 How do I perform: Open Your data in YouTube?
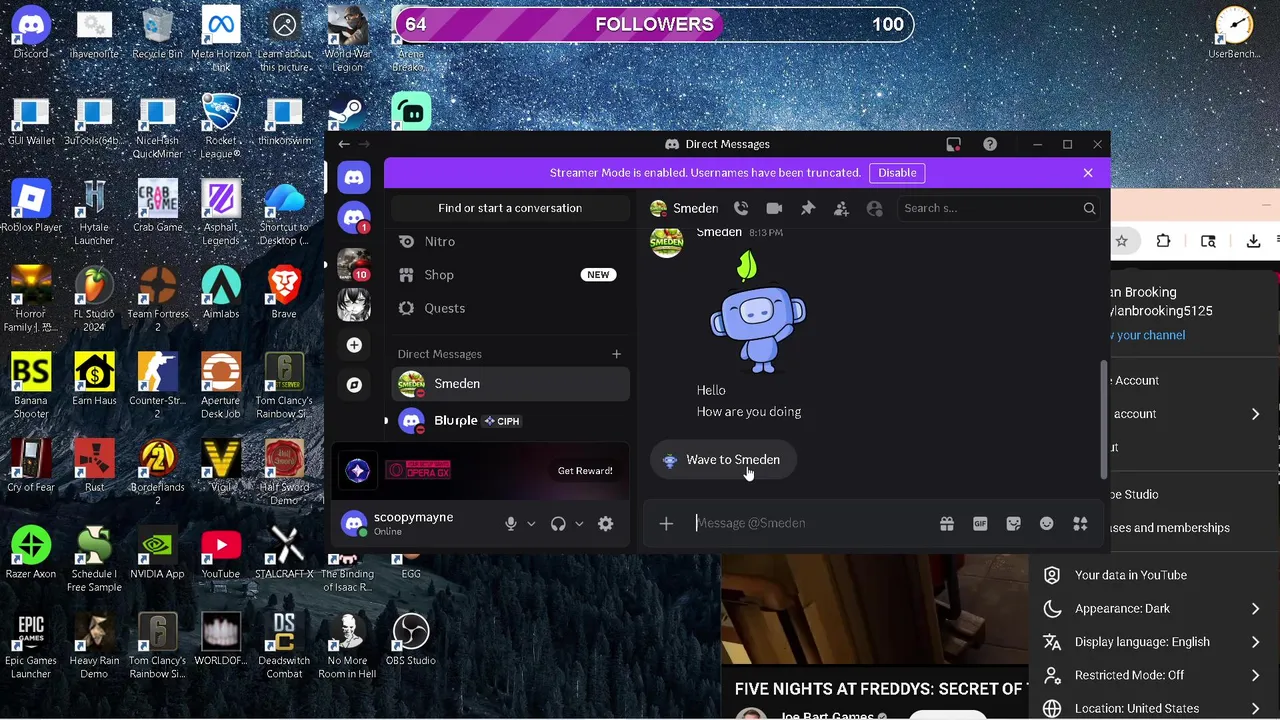coord(1155,575)
